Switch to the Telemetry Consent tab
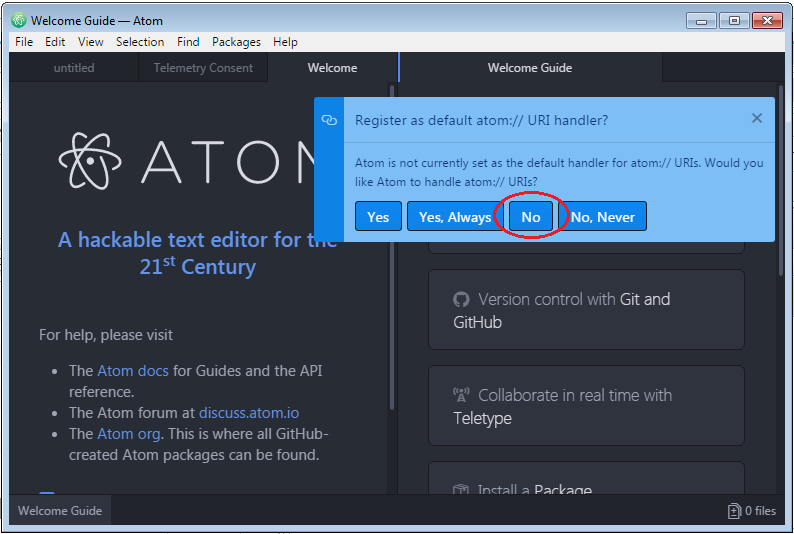794x534 pixels. [203, 68]
